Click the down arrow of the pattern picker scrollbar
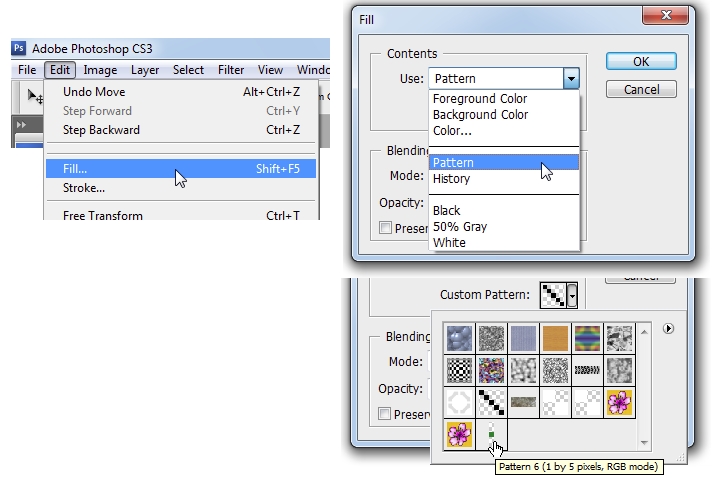The height and width of the screenshot is (484, 720). point(644,443)
